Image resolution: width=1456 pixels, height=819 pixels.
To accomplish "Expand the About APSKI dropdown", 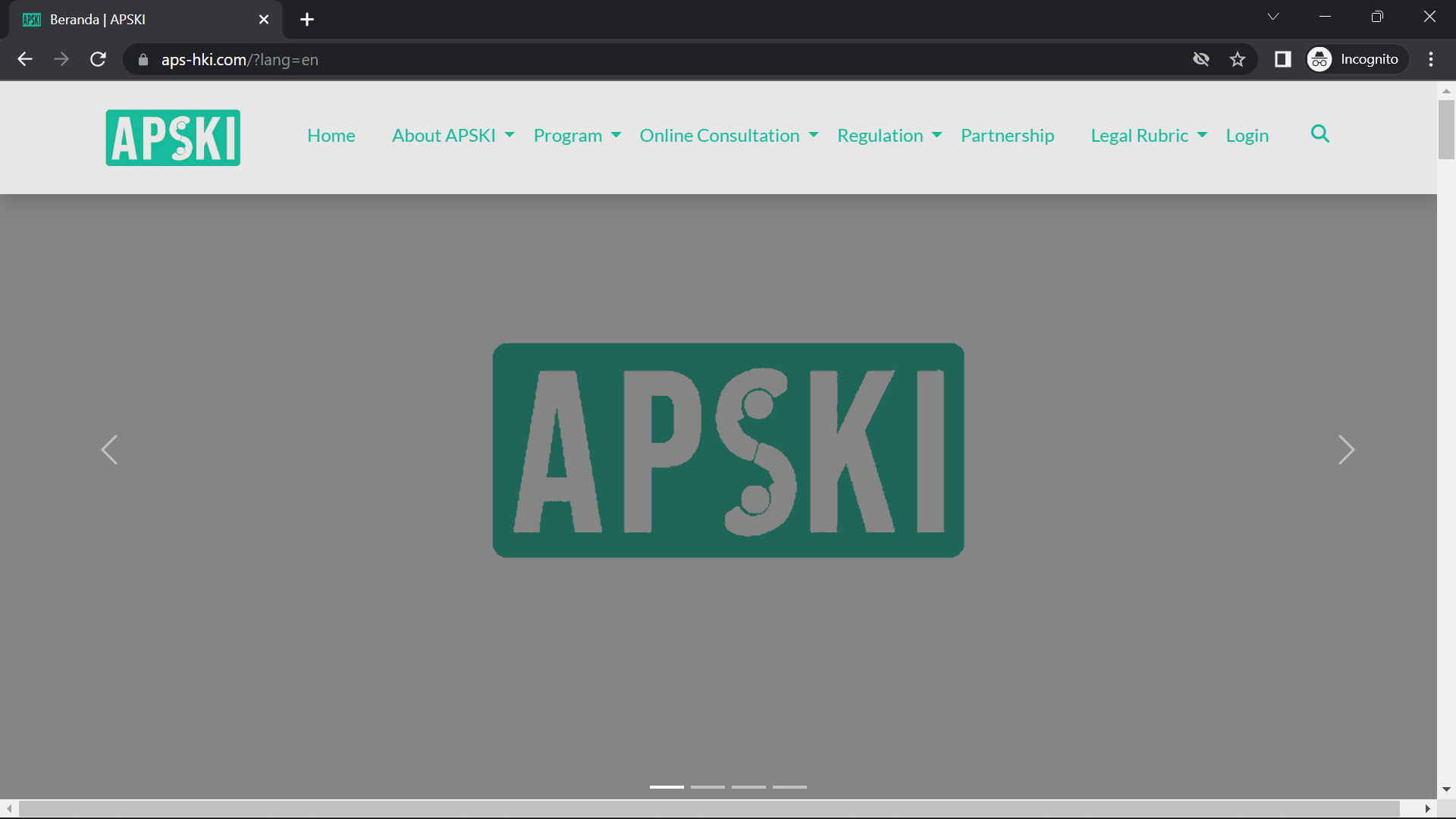I will (x=453, y=136).
